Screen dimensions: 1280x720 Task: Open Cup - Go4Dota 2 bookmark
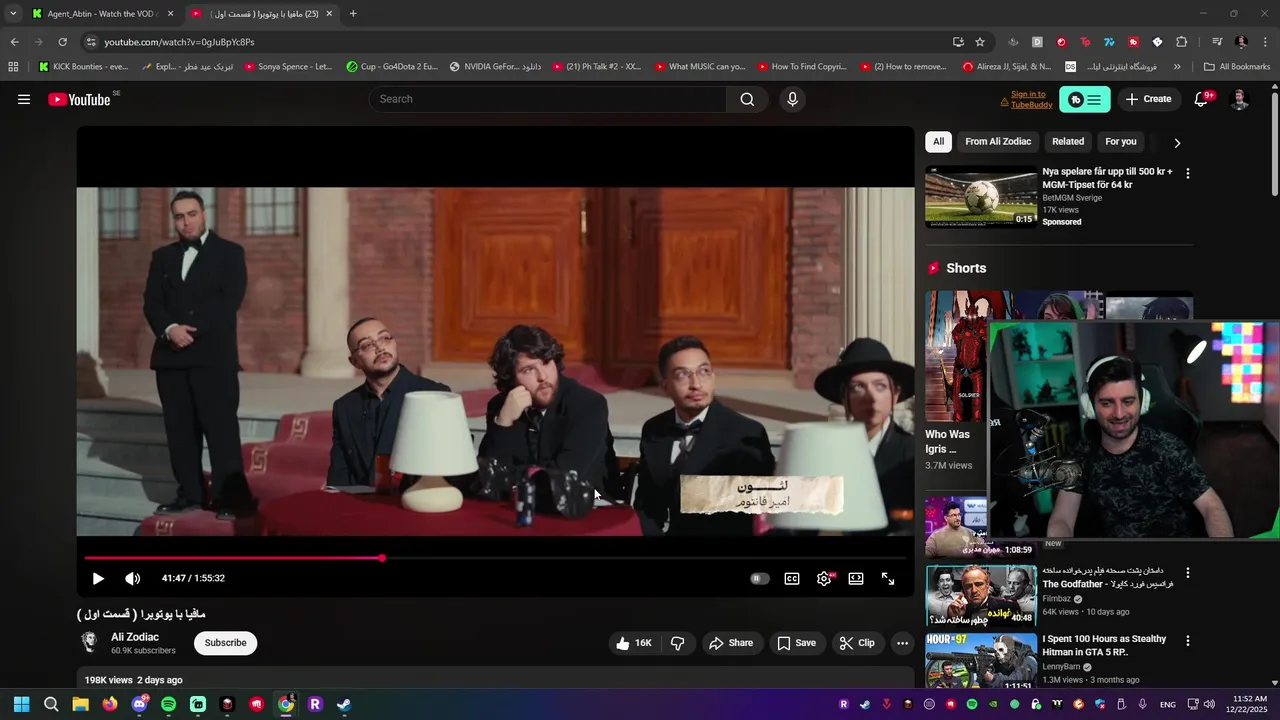(392, 67)
